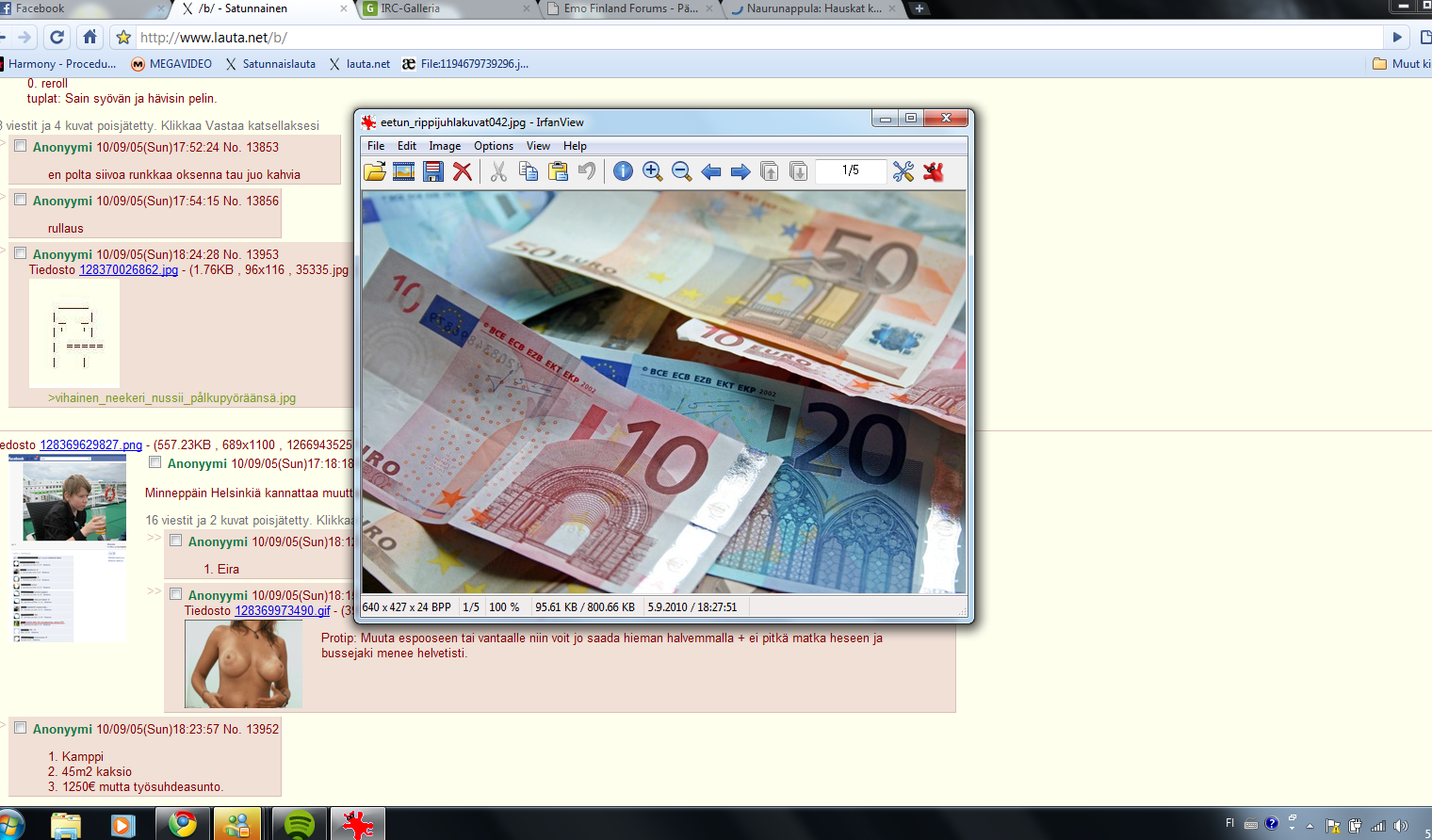Show hidden system tray icons

point(1310,826)
